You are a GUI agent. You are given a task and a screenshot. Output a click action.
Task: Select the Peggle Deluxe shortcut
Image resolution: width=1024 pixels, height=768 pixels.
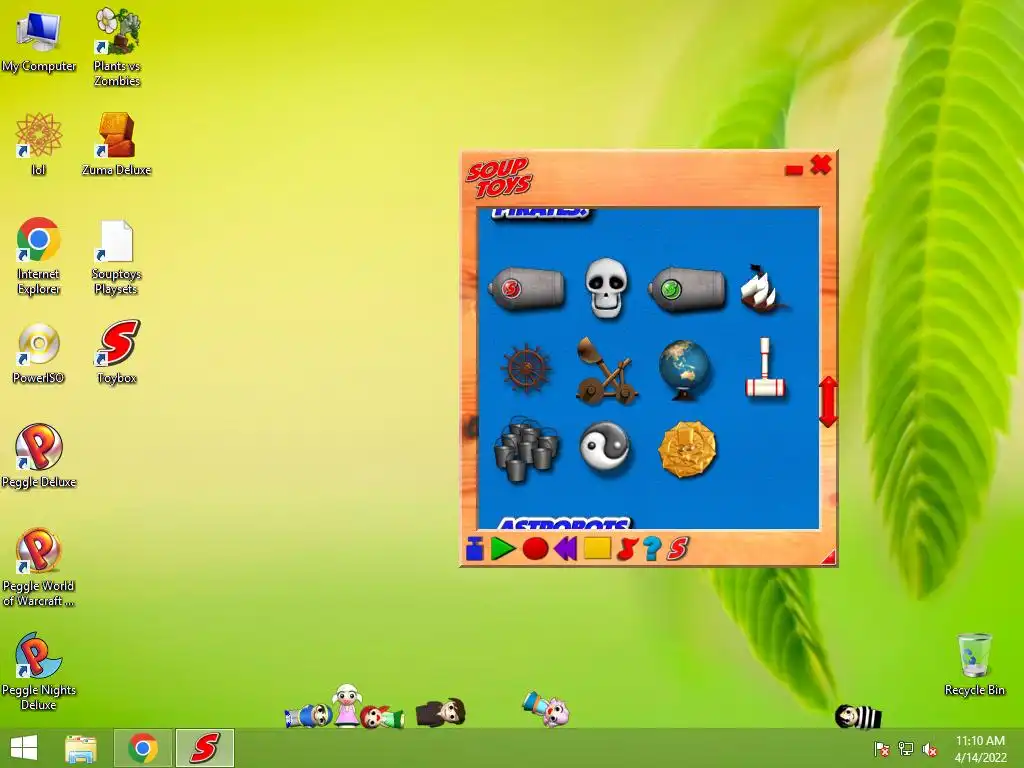[39, 456]
